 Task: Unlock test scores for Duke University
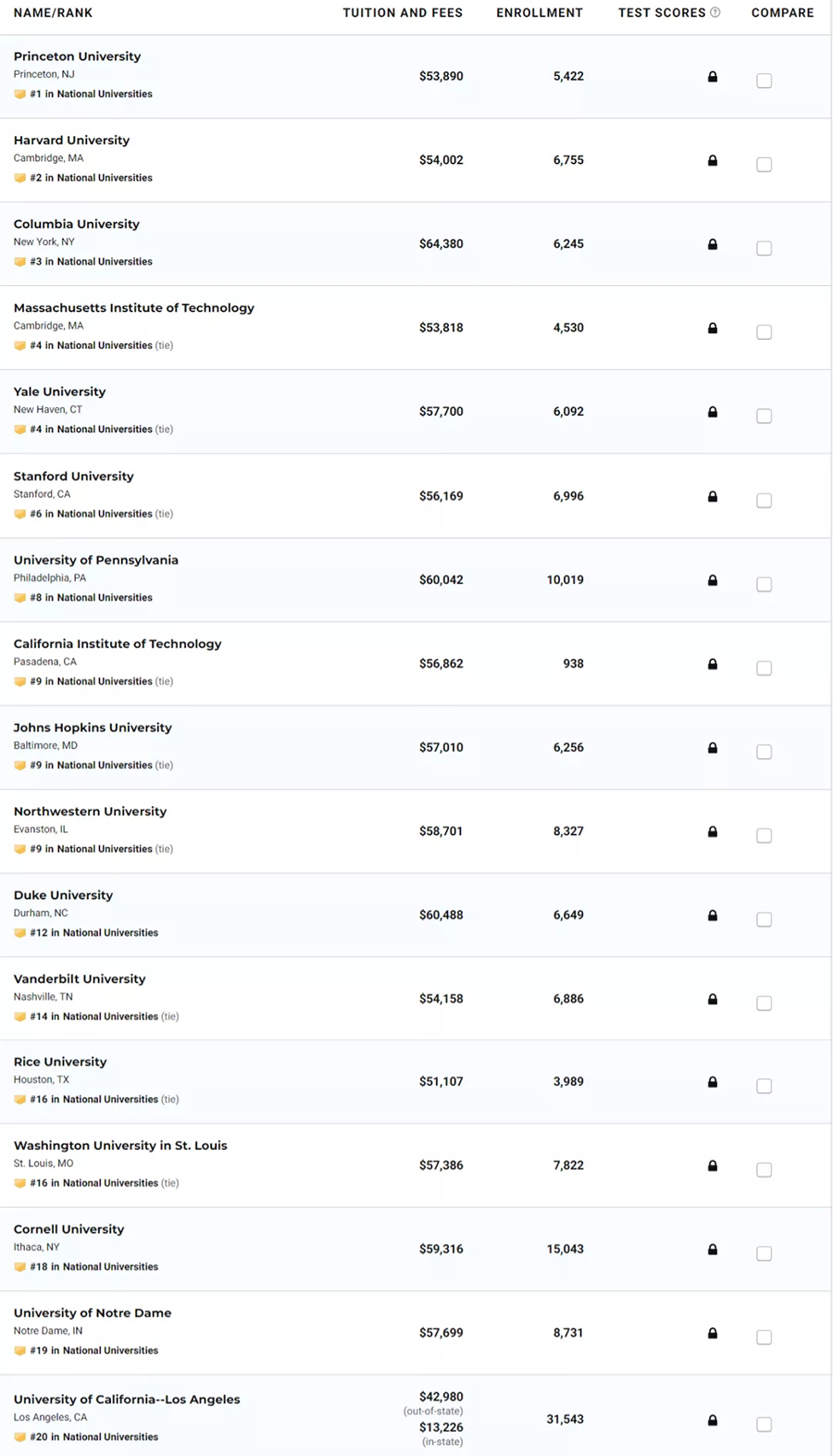coord(713,915)
